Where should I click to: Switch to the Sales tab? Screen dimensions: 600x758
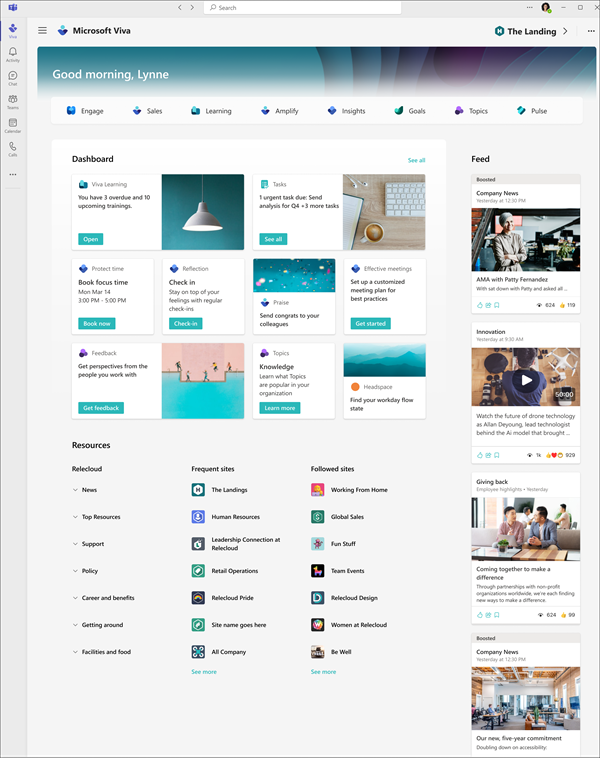[x=147, y=111]
